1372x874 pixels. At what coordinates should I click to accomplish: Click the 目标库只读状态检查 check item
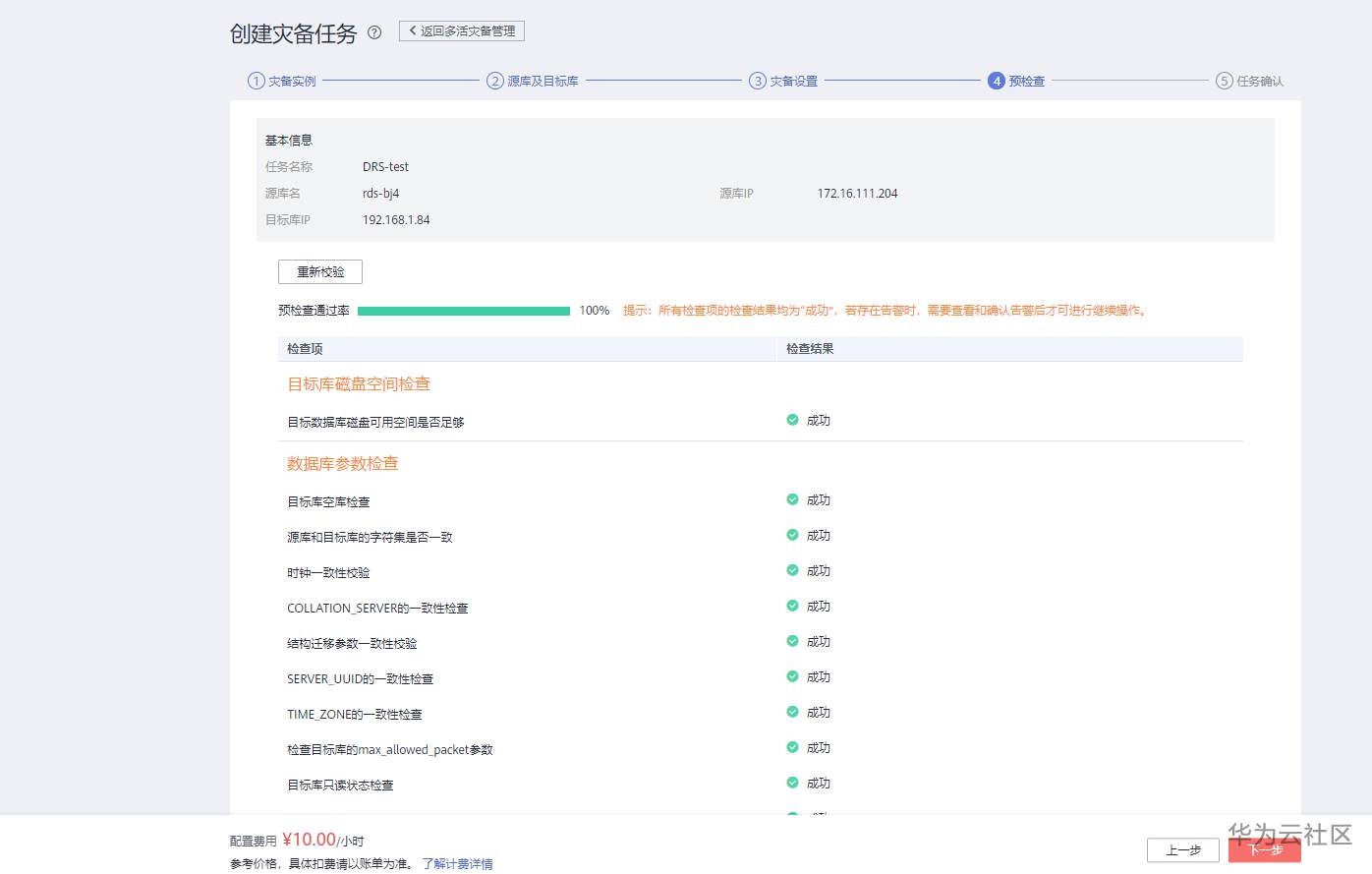340,786
